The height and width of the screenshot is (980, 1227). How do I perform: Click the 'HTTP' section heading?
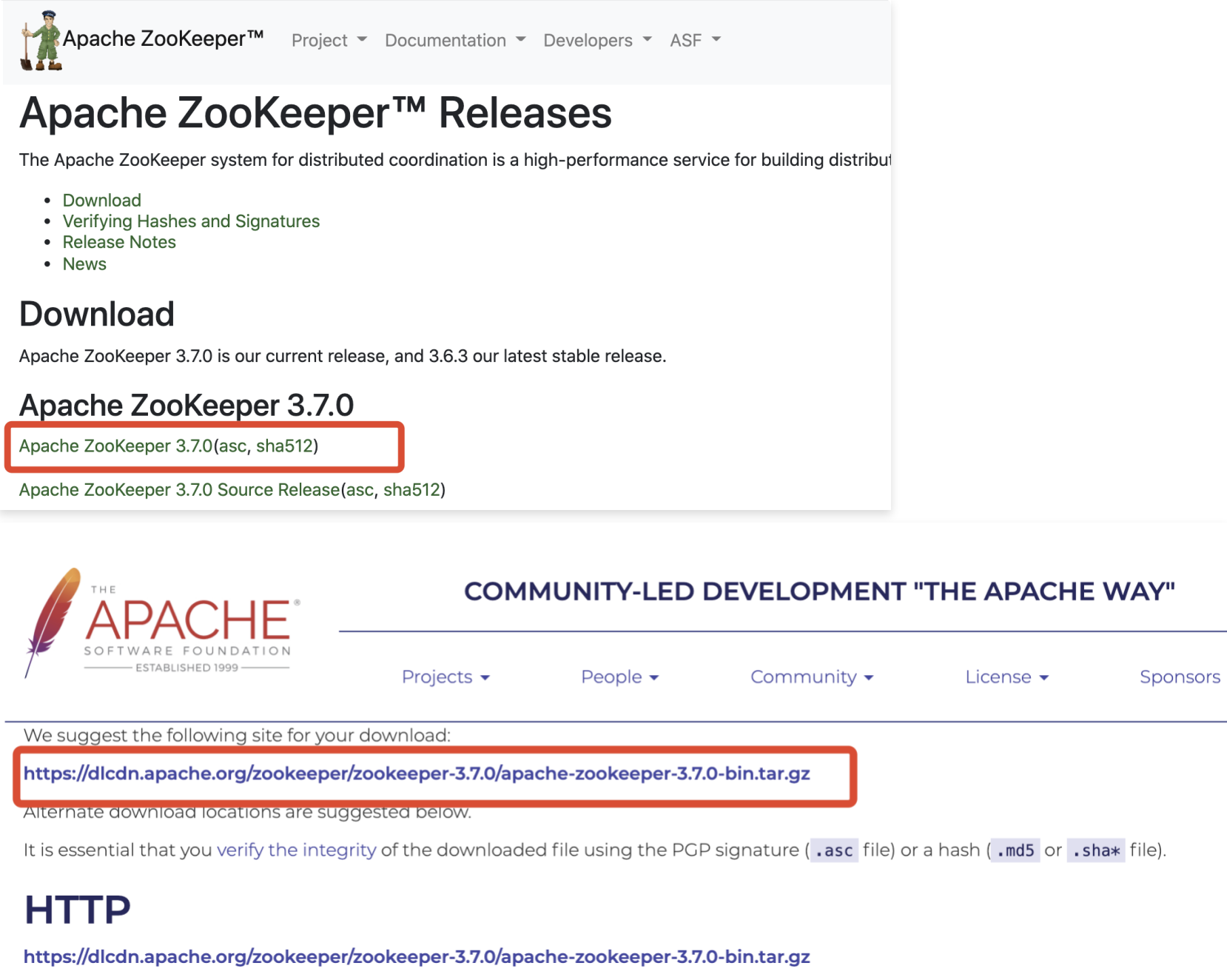pyautogui.click(x=78, y=910)
